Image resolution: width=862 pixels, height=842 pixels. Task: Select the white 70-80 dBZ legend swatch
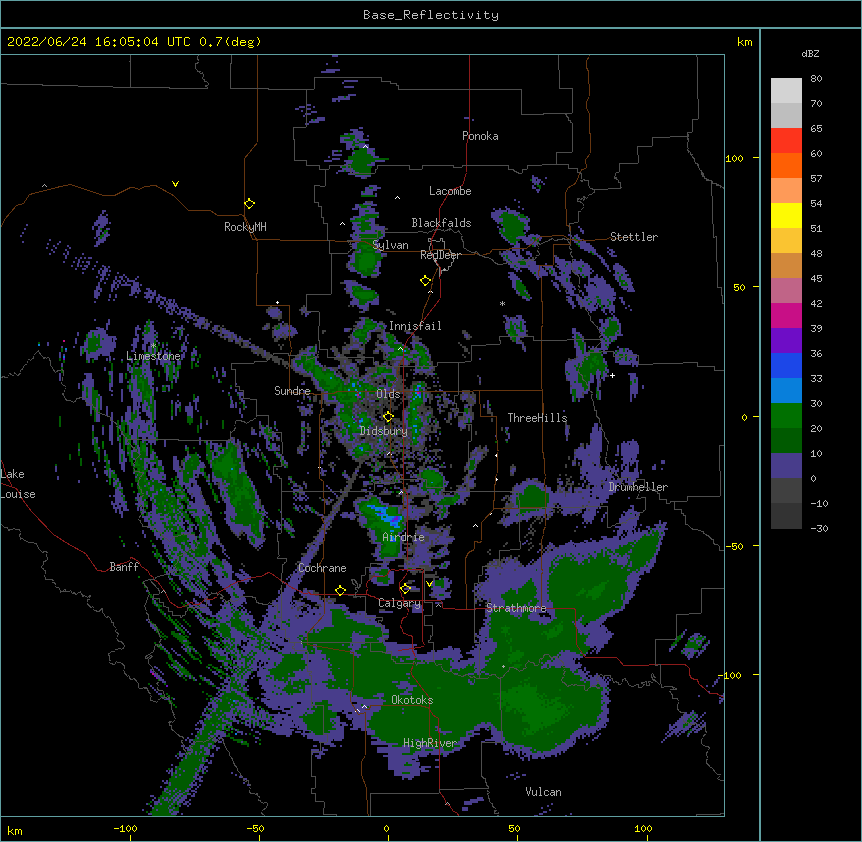click(x=786, y=91)
